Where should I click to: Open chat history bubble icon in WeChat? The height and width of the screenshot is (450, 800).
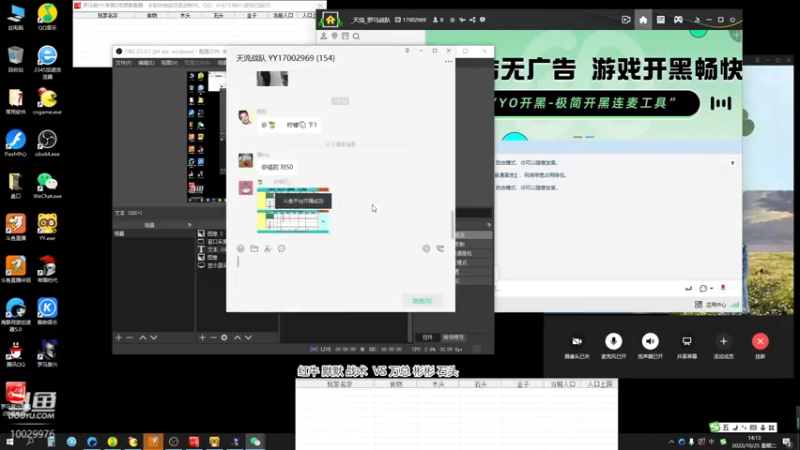pos(282,248)
